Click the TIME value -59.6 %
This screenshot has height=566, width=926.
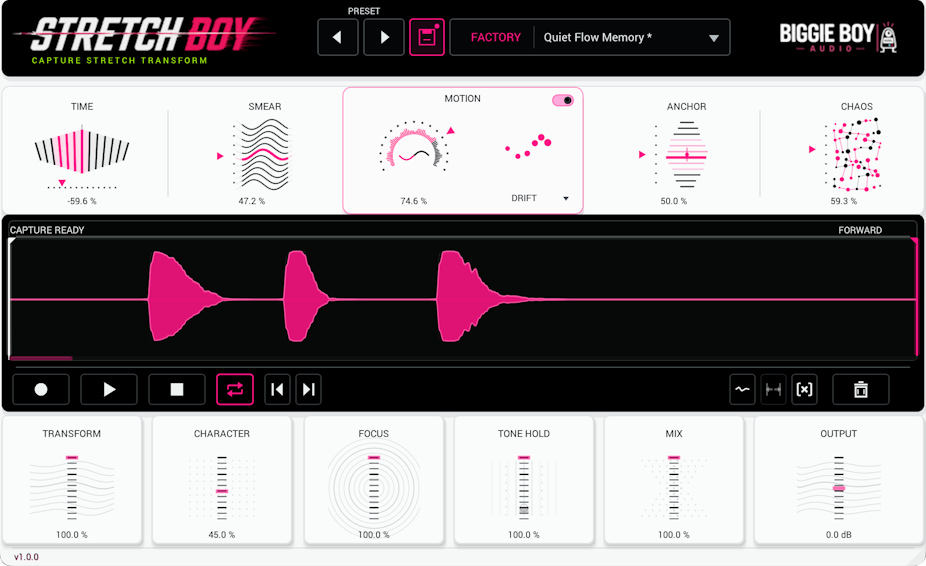pyautogui.click(x=81, y=201)
